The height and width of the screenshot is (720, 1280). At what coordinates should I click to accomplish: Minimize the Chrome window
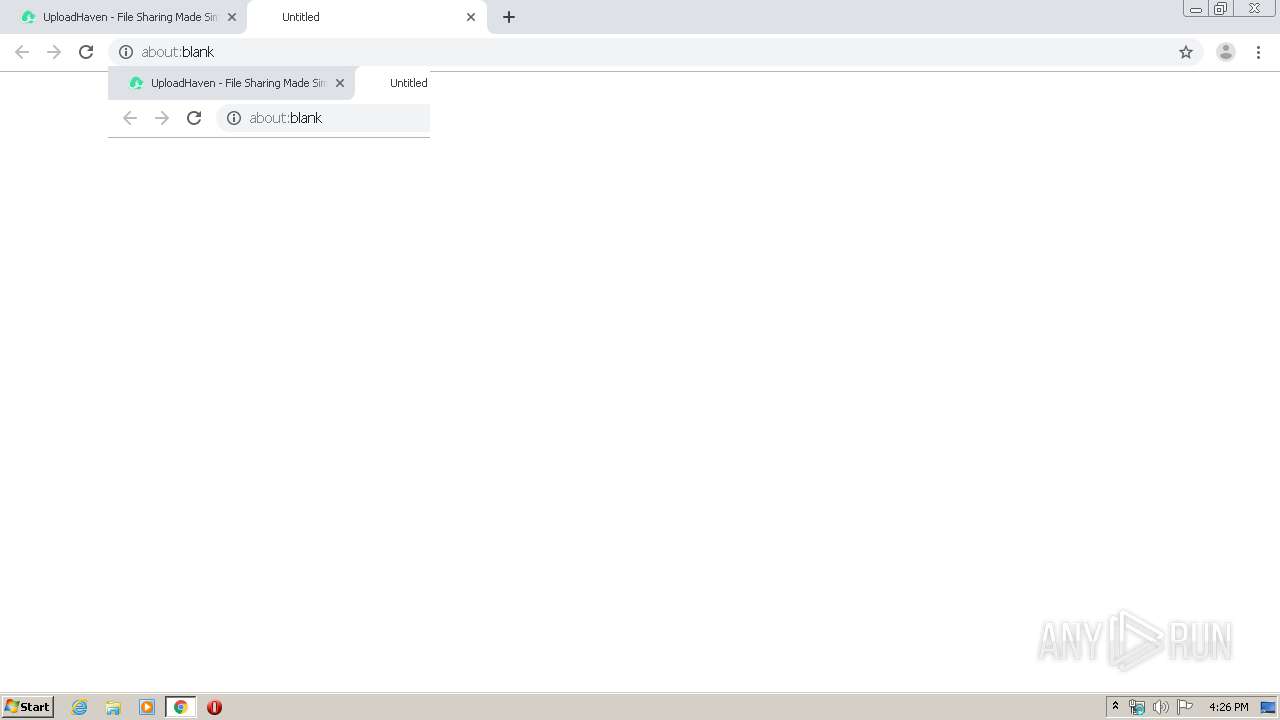coord(1196,9)
